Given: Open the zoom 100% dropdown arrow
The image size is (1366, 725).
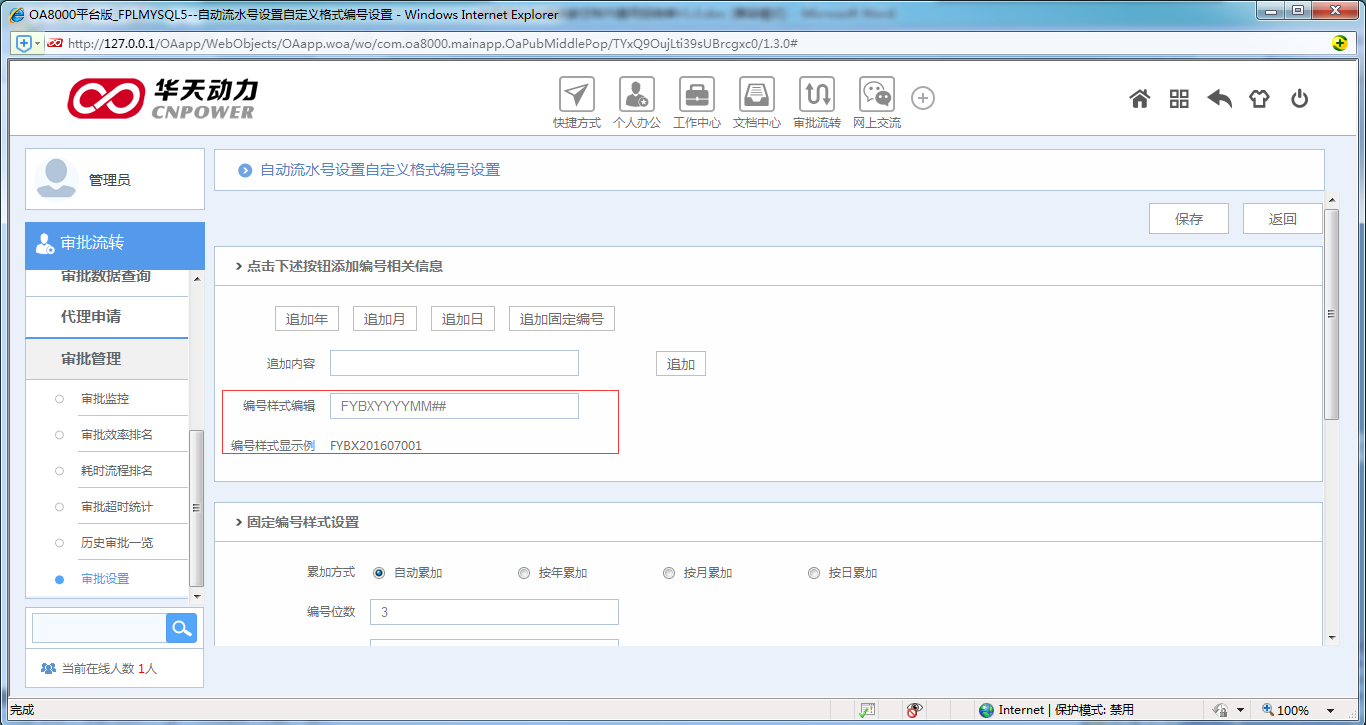Looking at the screenshot, I should [1331, 710].
